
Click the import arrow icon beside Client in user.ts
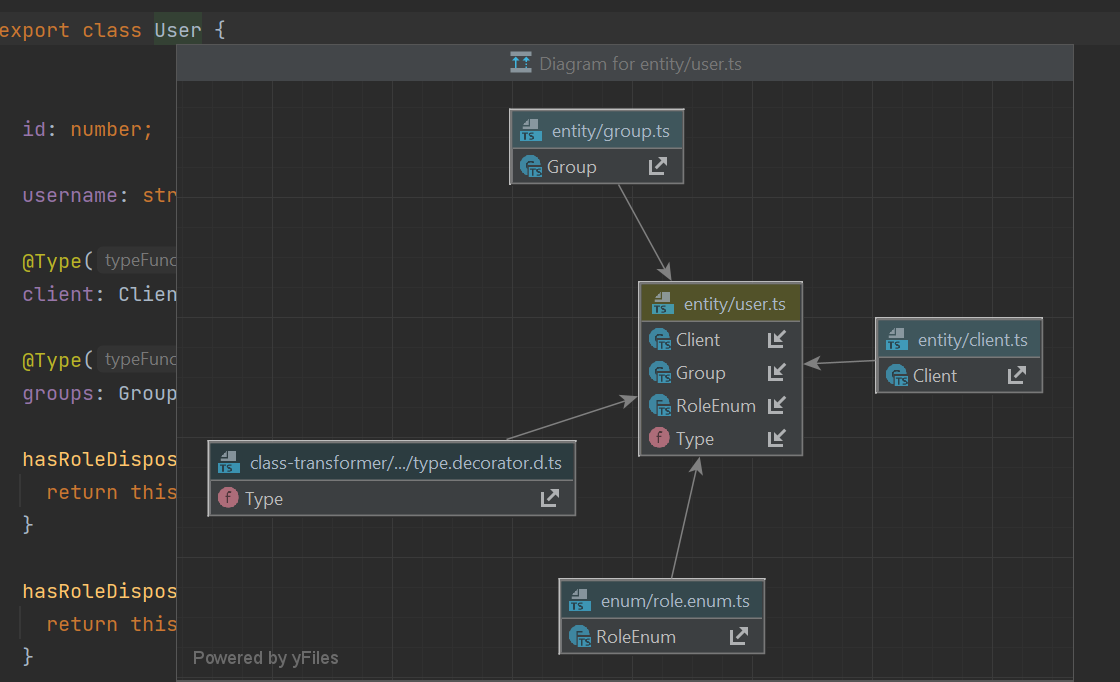[776, 340]
